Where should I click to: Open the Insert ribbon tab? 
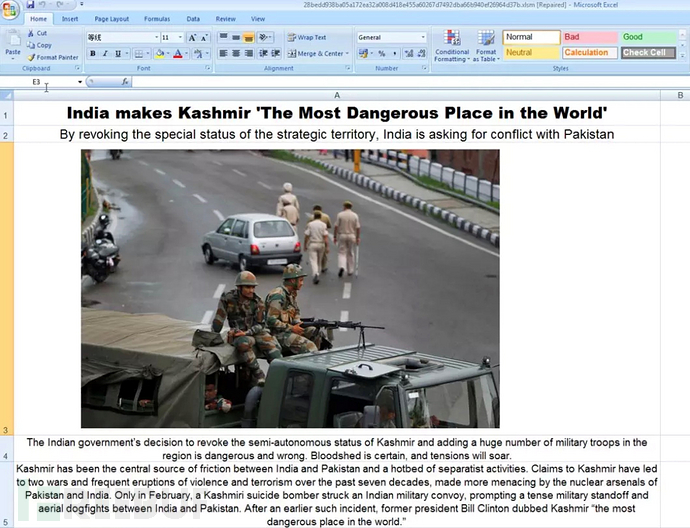[70, 19]
